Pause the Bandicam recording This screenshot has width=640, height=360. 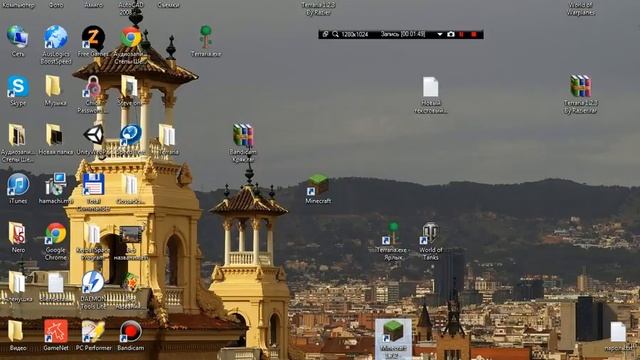[462, 35]
